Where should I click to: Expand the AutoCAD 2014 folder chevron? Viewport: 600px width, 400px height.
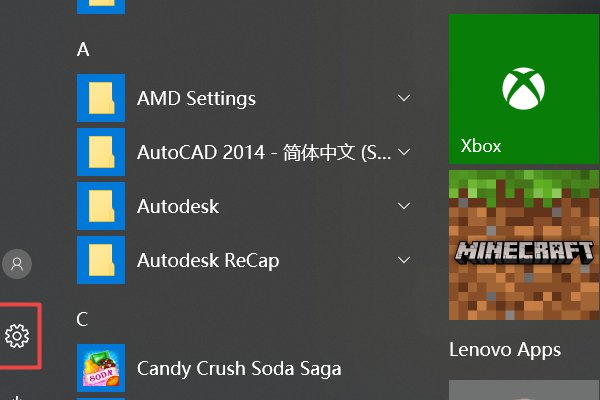(404, 152)
